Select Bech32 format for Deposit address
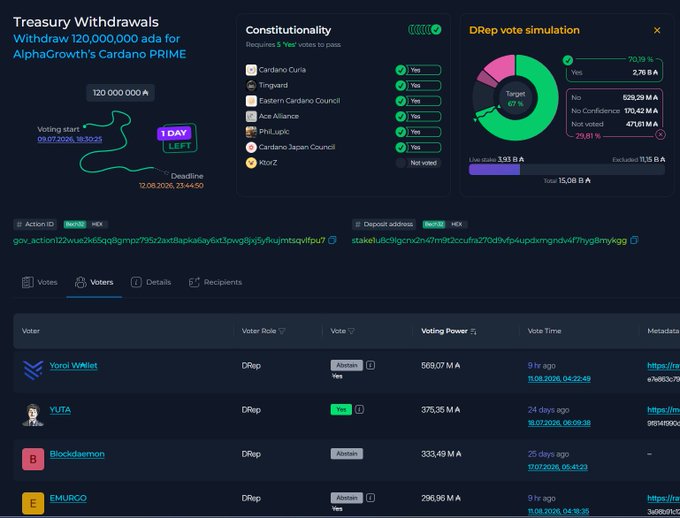The image size is (680, 518). click(x=434, y=224)
